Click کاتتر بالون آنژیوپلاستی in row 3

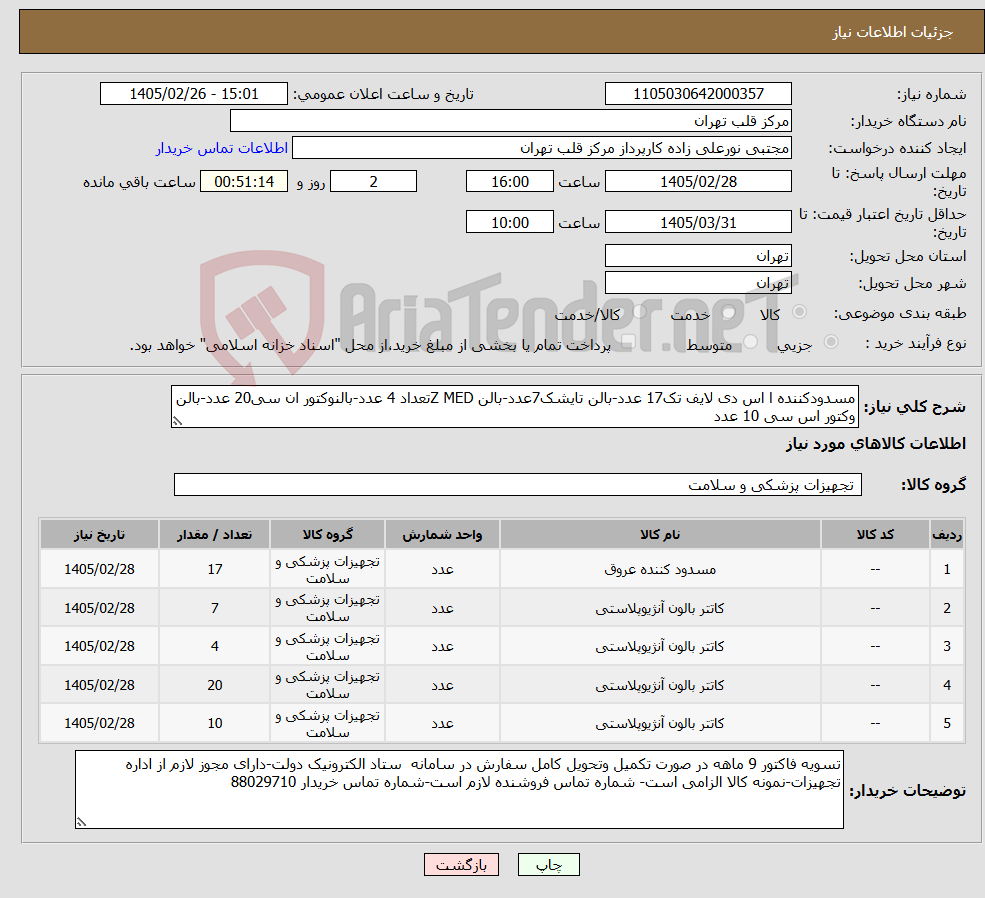click(x=660, y=646)
